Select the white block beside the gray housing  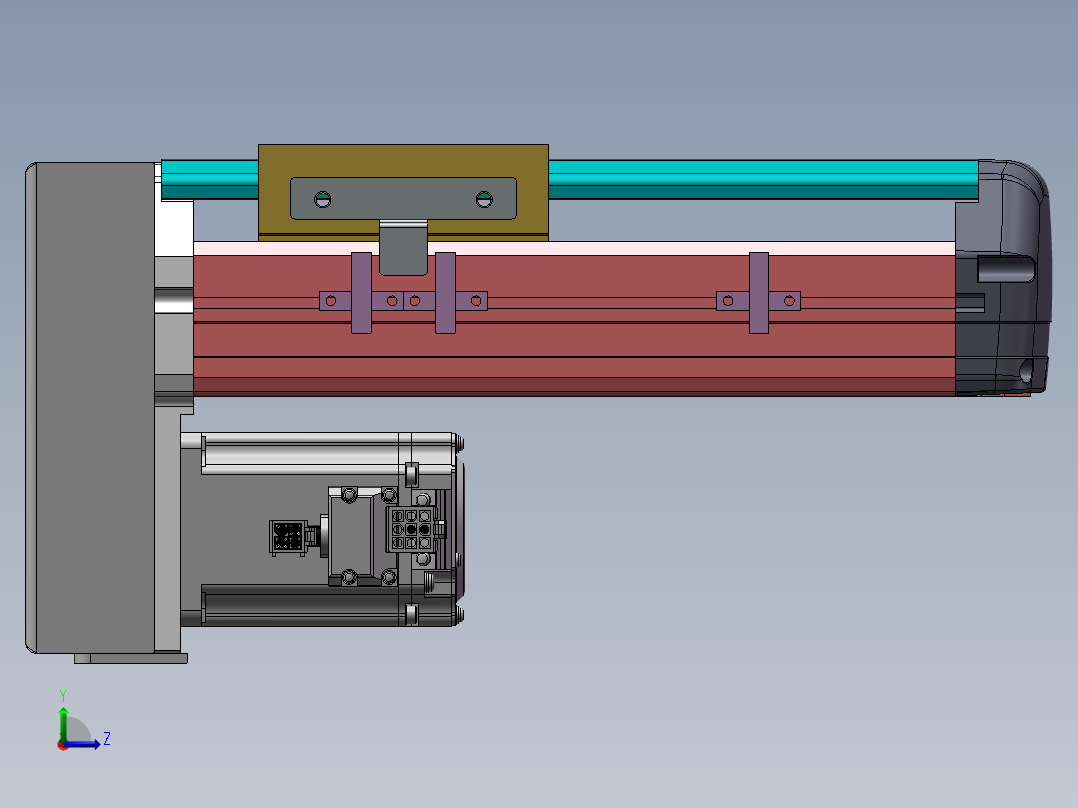[x=174, y=229]
